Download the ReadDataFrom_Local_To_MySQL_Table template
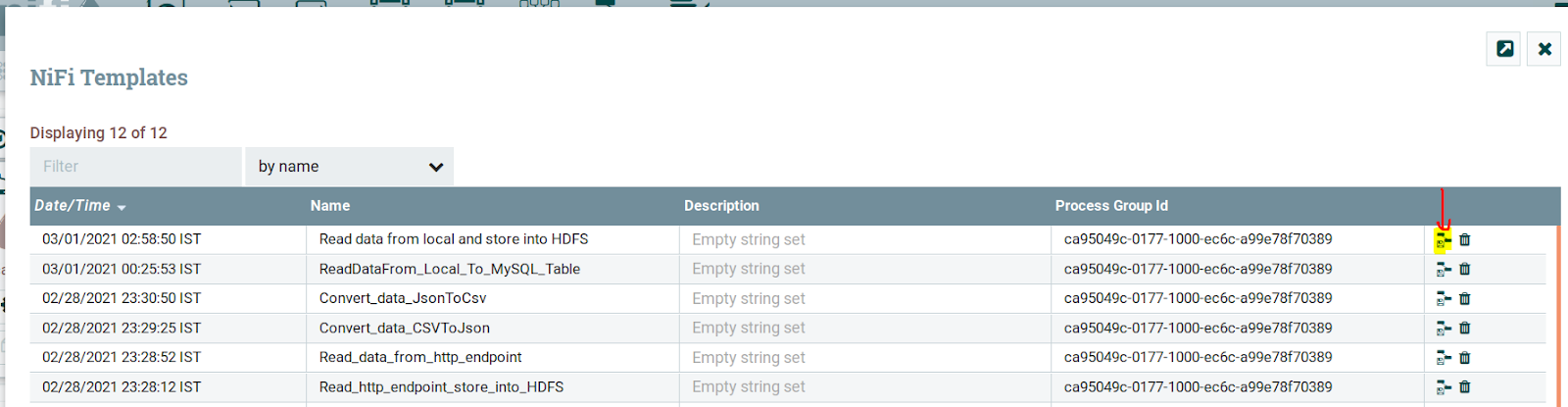This screenshot has width=1568, height=407. tap(1444, 269)
